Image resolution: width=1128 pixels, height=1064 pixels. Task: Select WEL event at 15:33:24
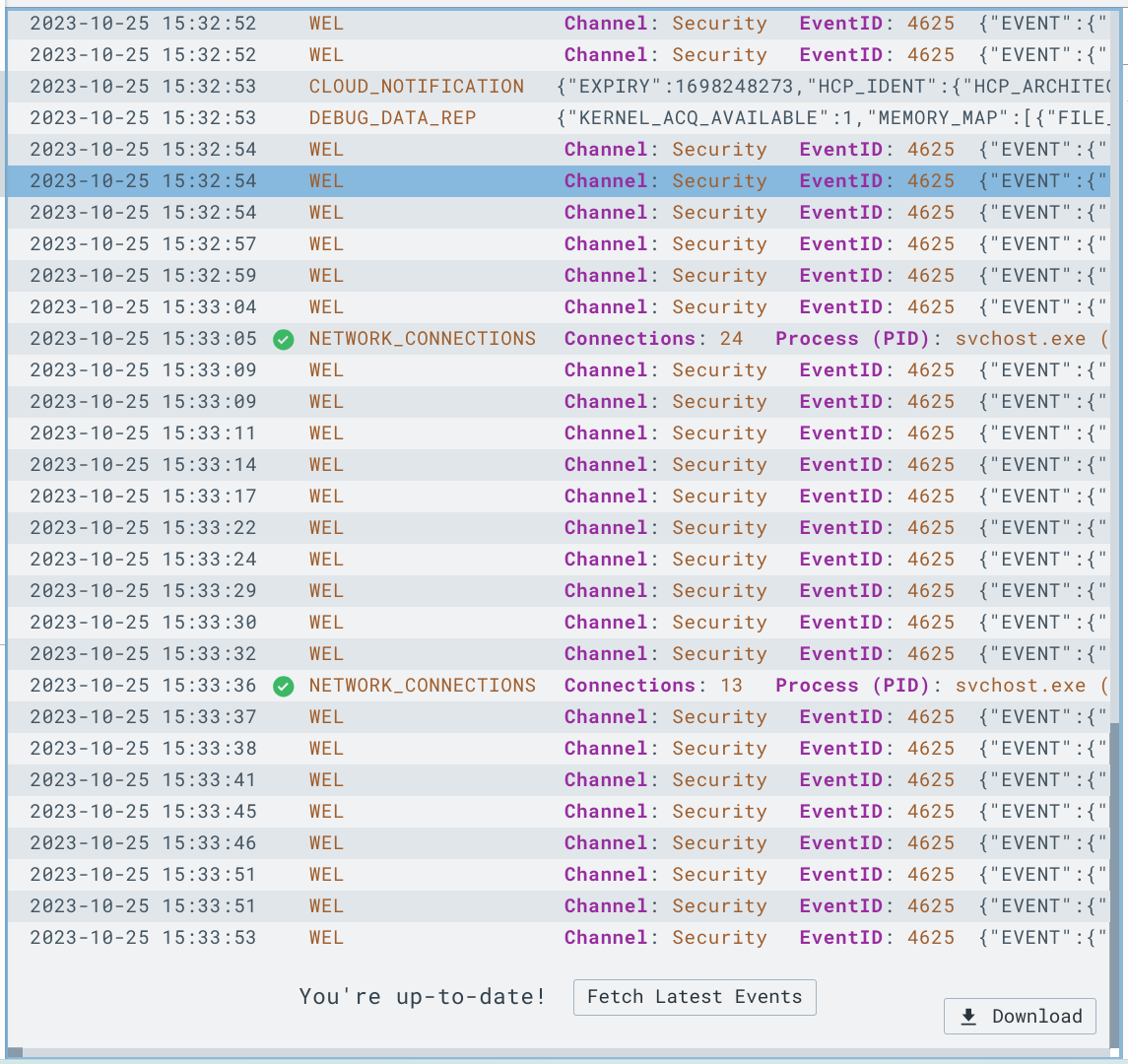(559, 560)
